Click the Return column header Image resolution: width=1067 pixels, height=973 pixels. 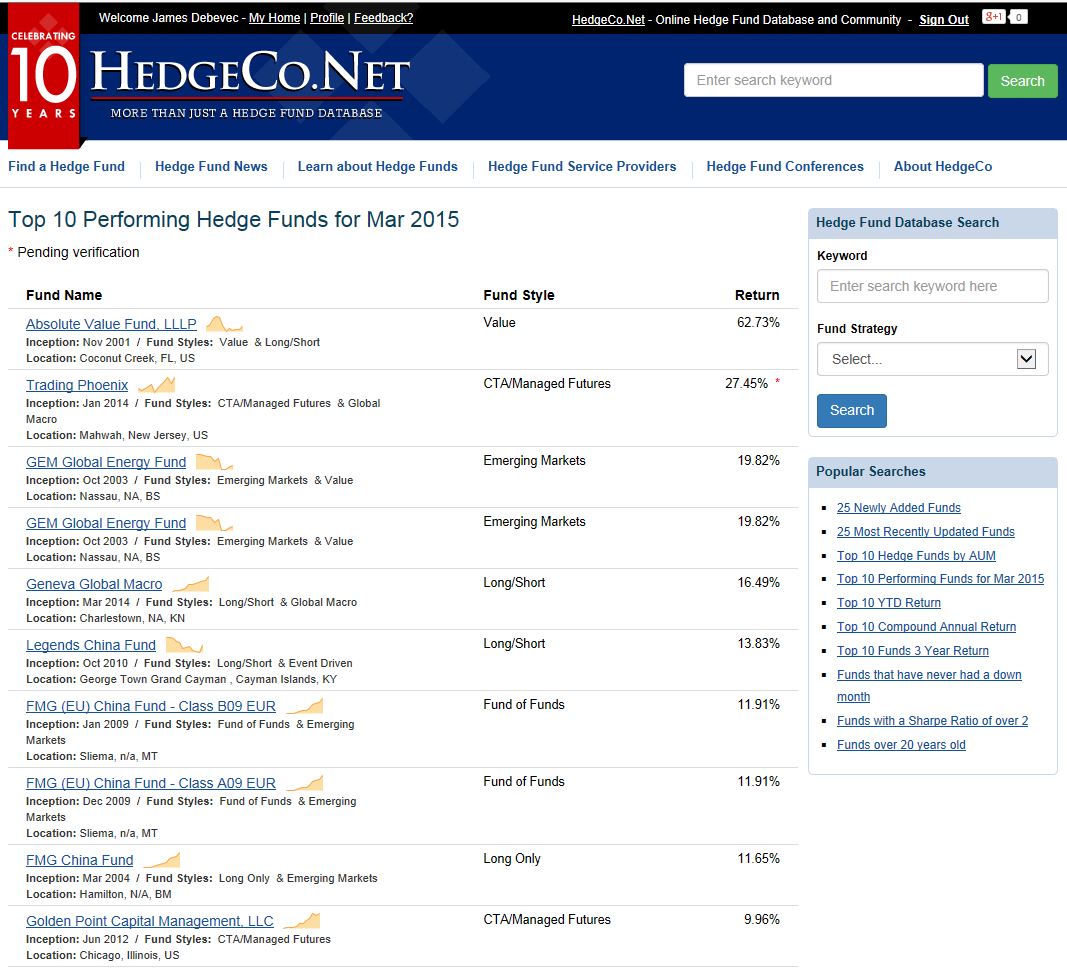(757, 295)
